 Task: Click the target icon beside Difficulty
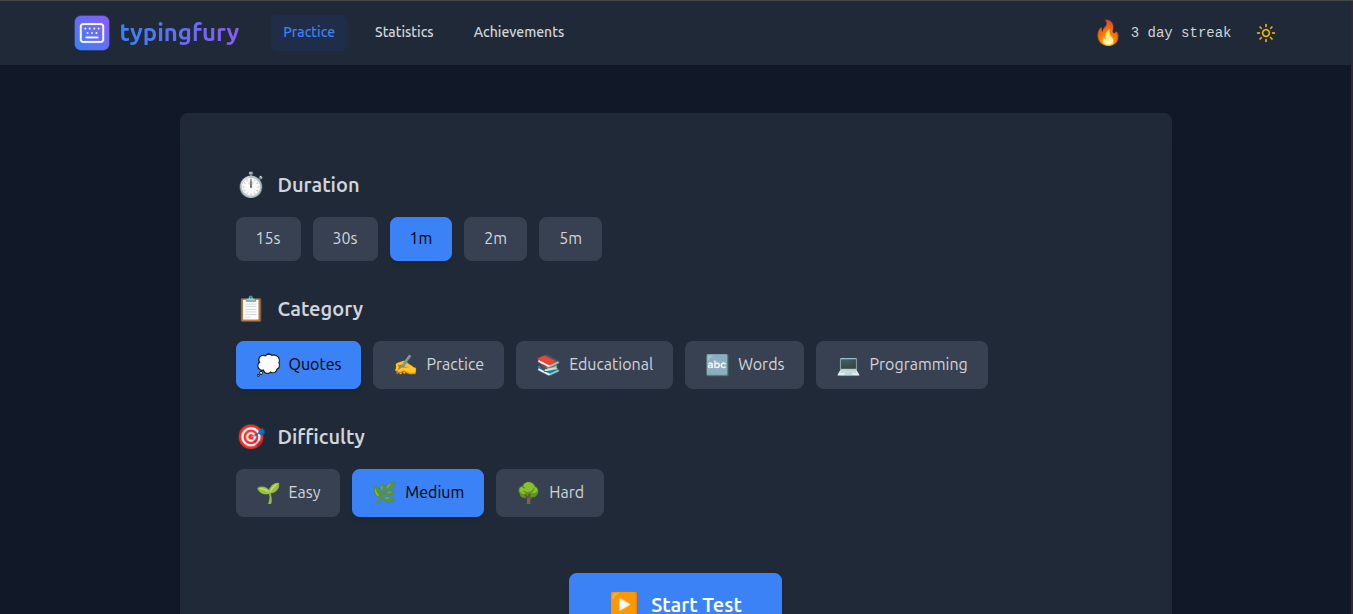pos(250,437)
